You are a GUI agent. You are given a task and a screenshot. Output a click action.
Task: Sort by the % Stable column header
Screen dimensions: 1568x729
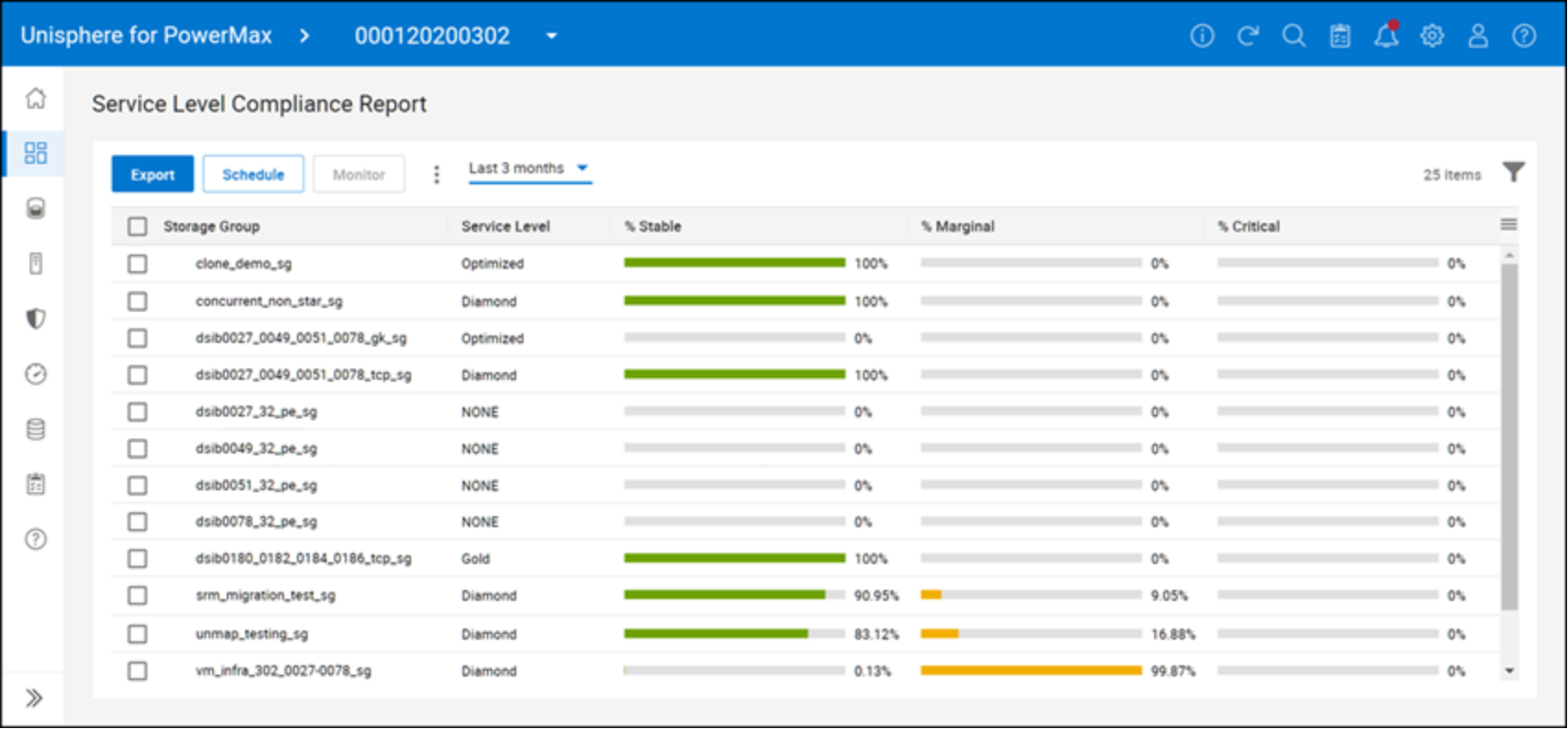[x=653, y=227]
